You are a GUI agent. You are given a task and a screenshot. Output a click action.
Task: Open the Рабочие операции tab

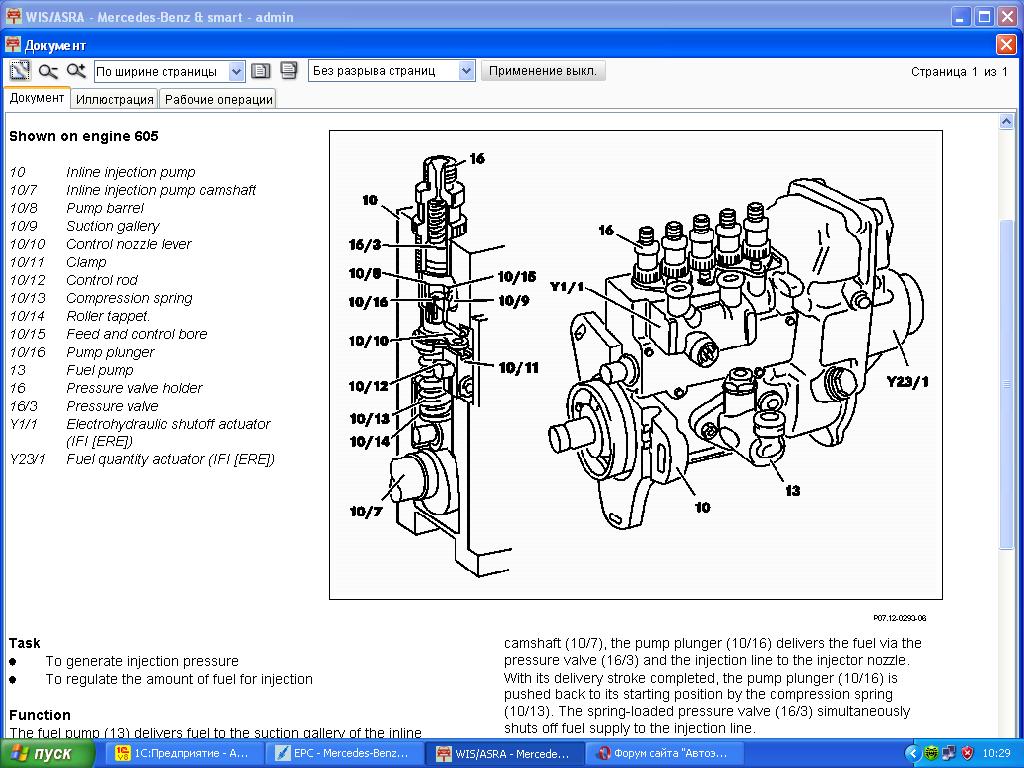point(218,99)
